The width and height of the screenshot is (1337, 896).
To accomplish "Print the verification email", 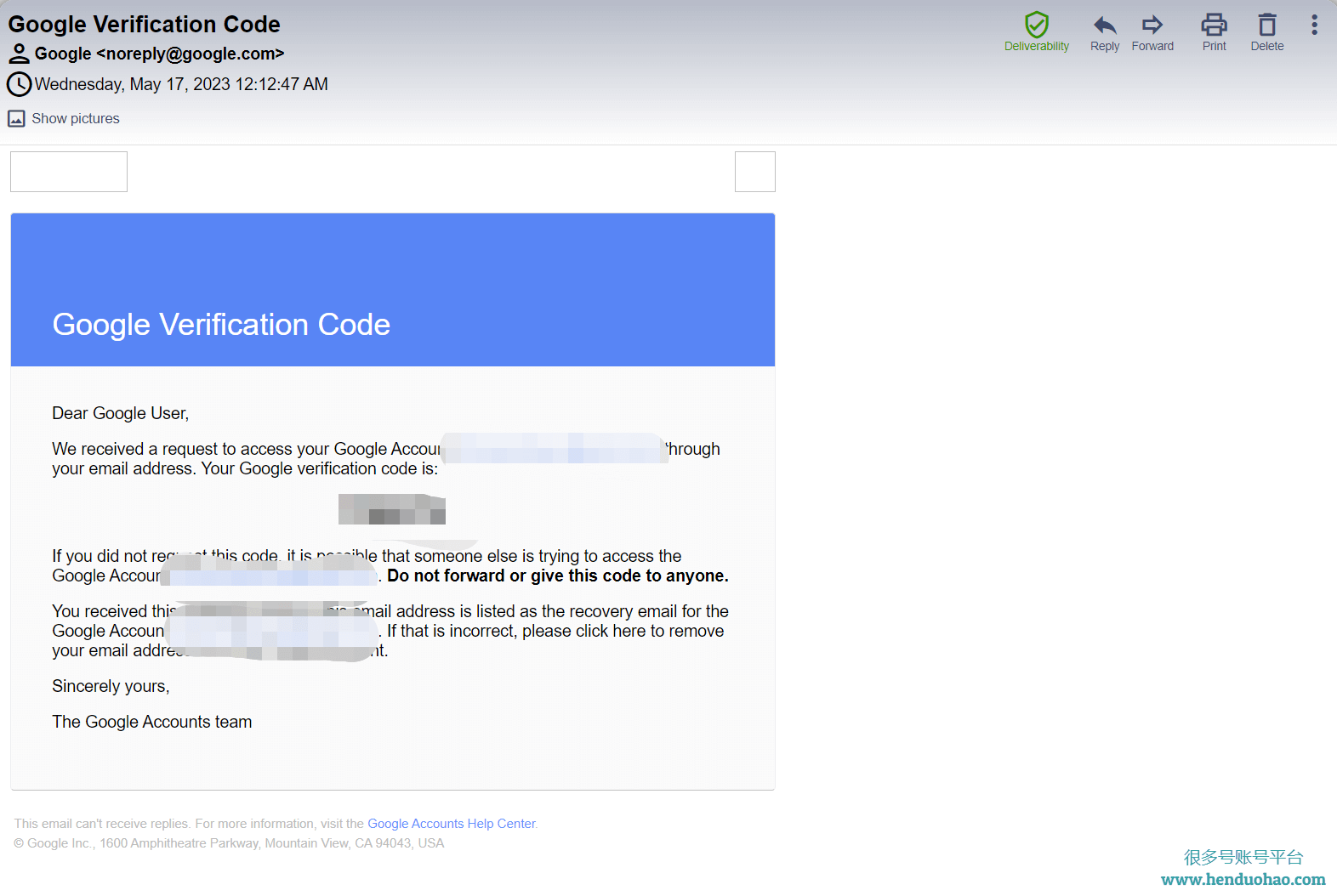I will click(1214, 33).
